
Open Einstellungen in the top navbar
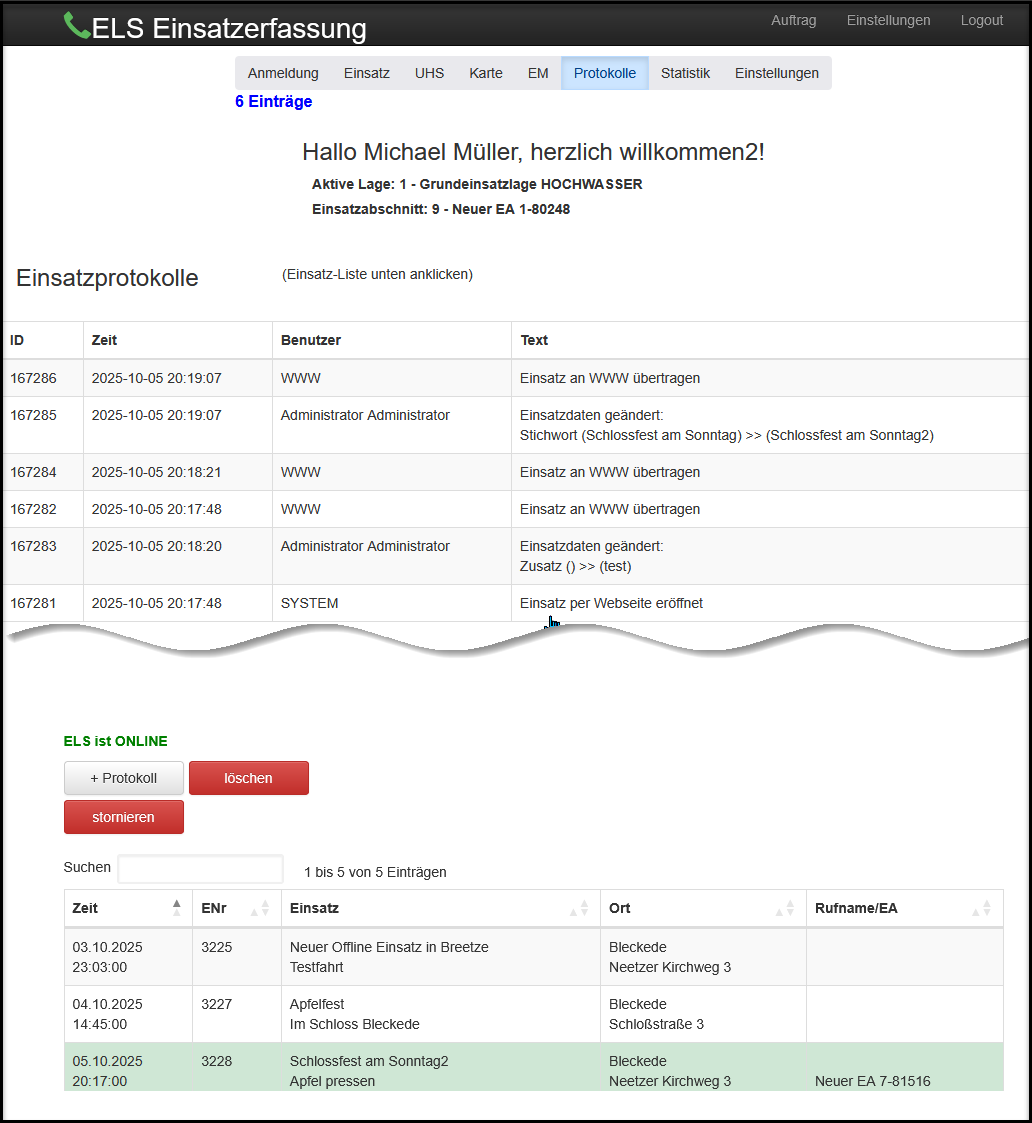pyautogui.click(x=888, y=20)
